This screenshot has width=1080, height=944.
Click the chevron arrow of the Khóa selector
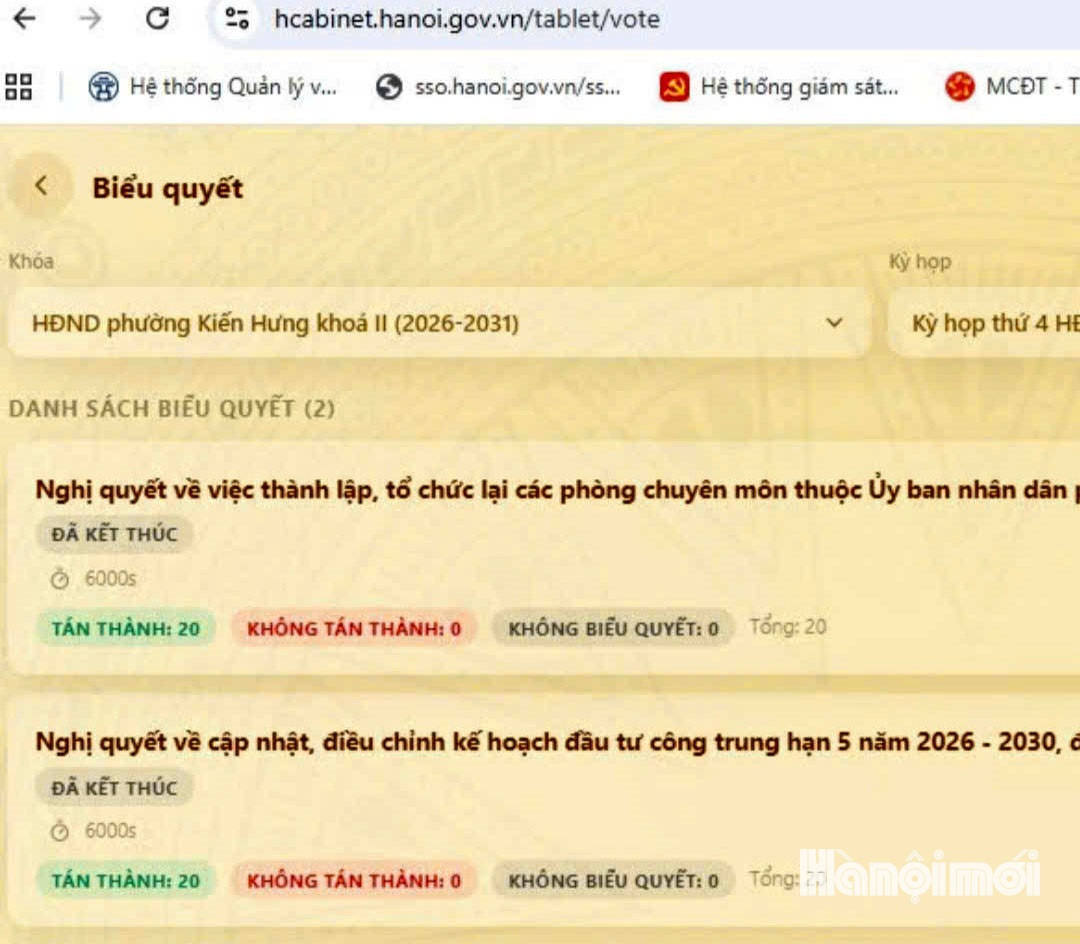[834, 323]
